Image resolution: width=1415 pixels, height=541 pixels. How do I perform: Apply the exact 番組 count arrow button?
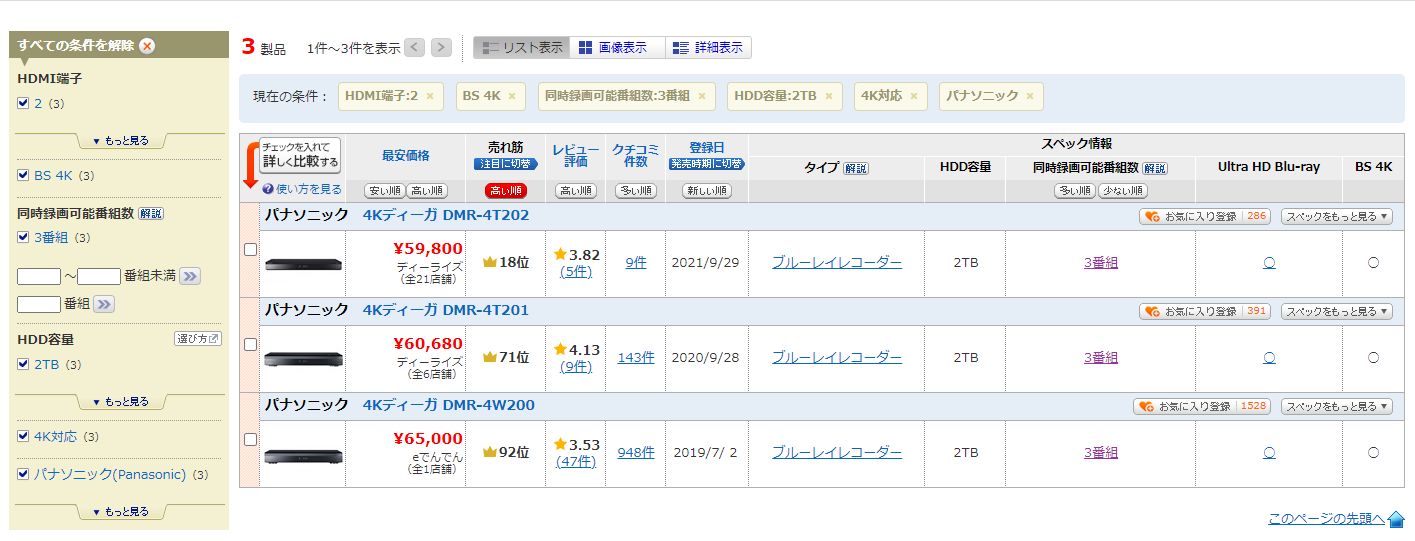pos(103,304)
